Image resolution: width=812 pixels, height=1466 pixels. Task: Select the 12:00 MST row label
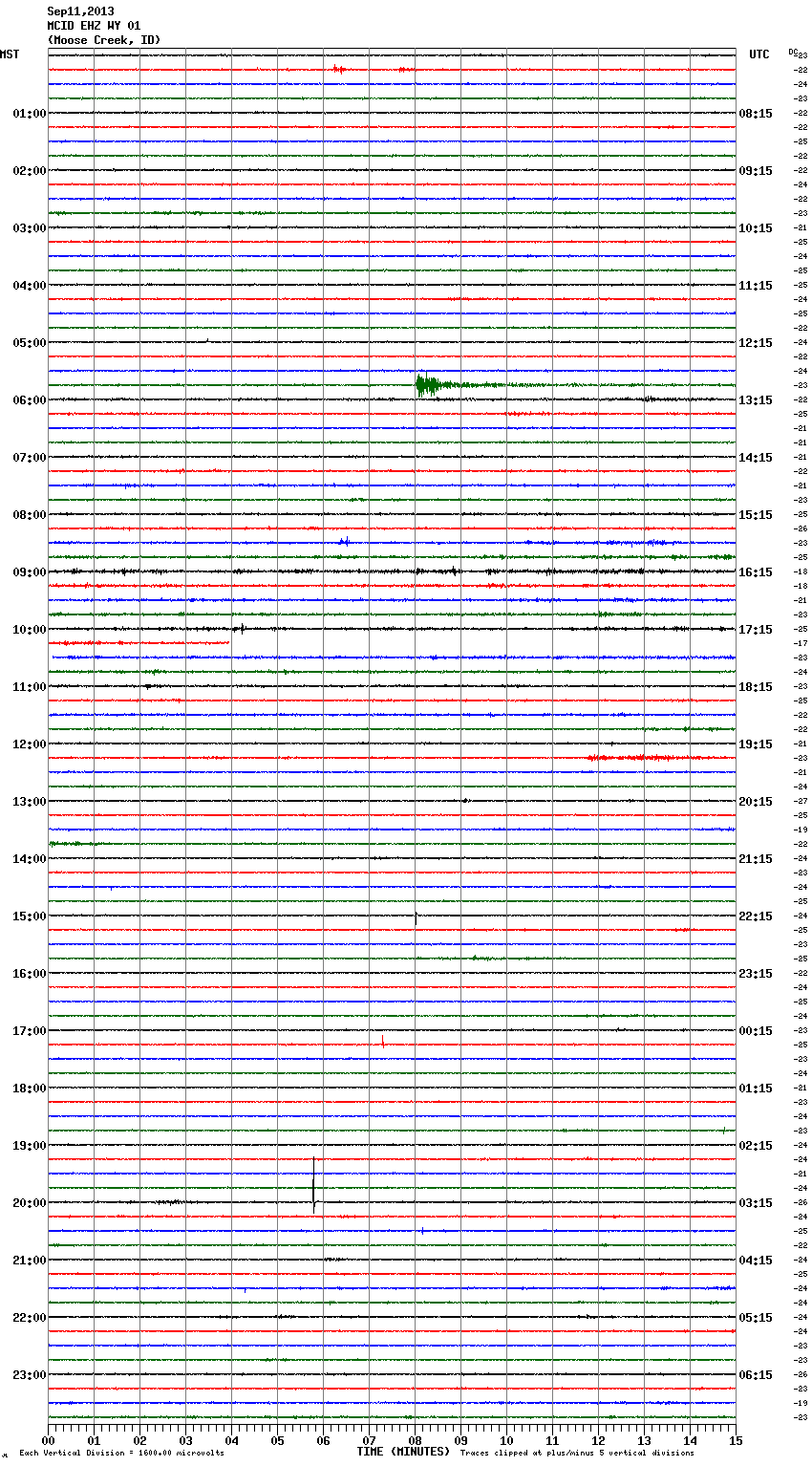click(x=30, y=744)
